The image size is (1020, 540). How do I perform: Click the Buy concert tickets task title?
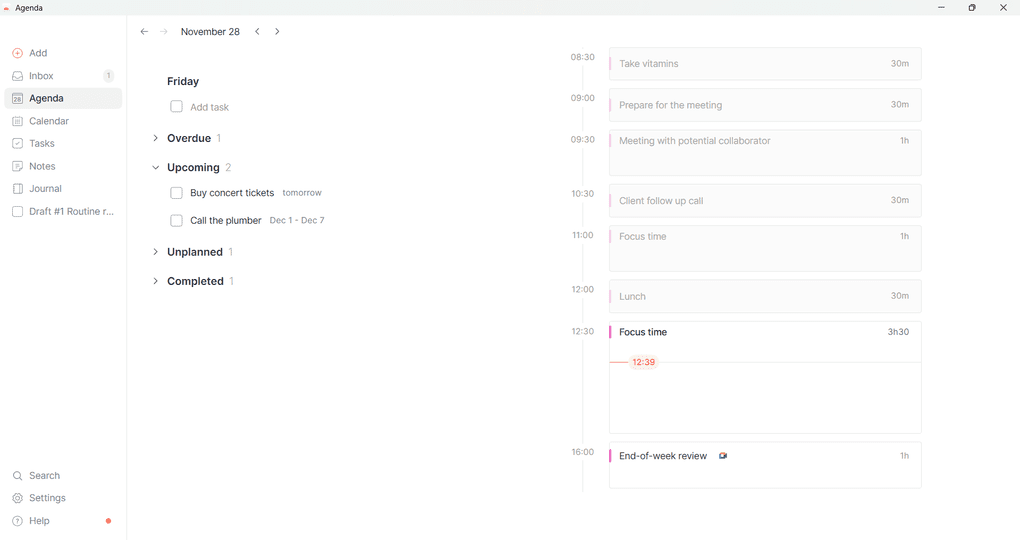point(232,193)
